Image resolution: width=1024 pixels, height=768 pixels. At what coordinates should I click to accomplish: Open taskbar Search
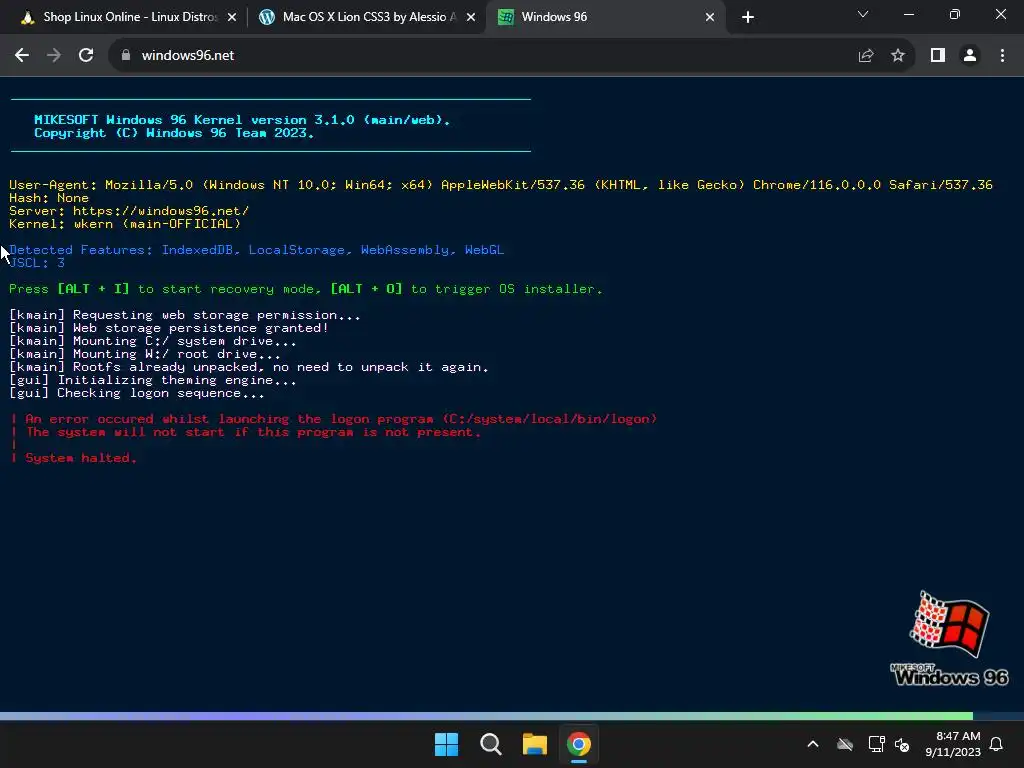490,744
